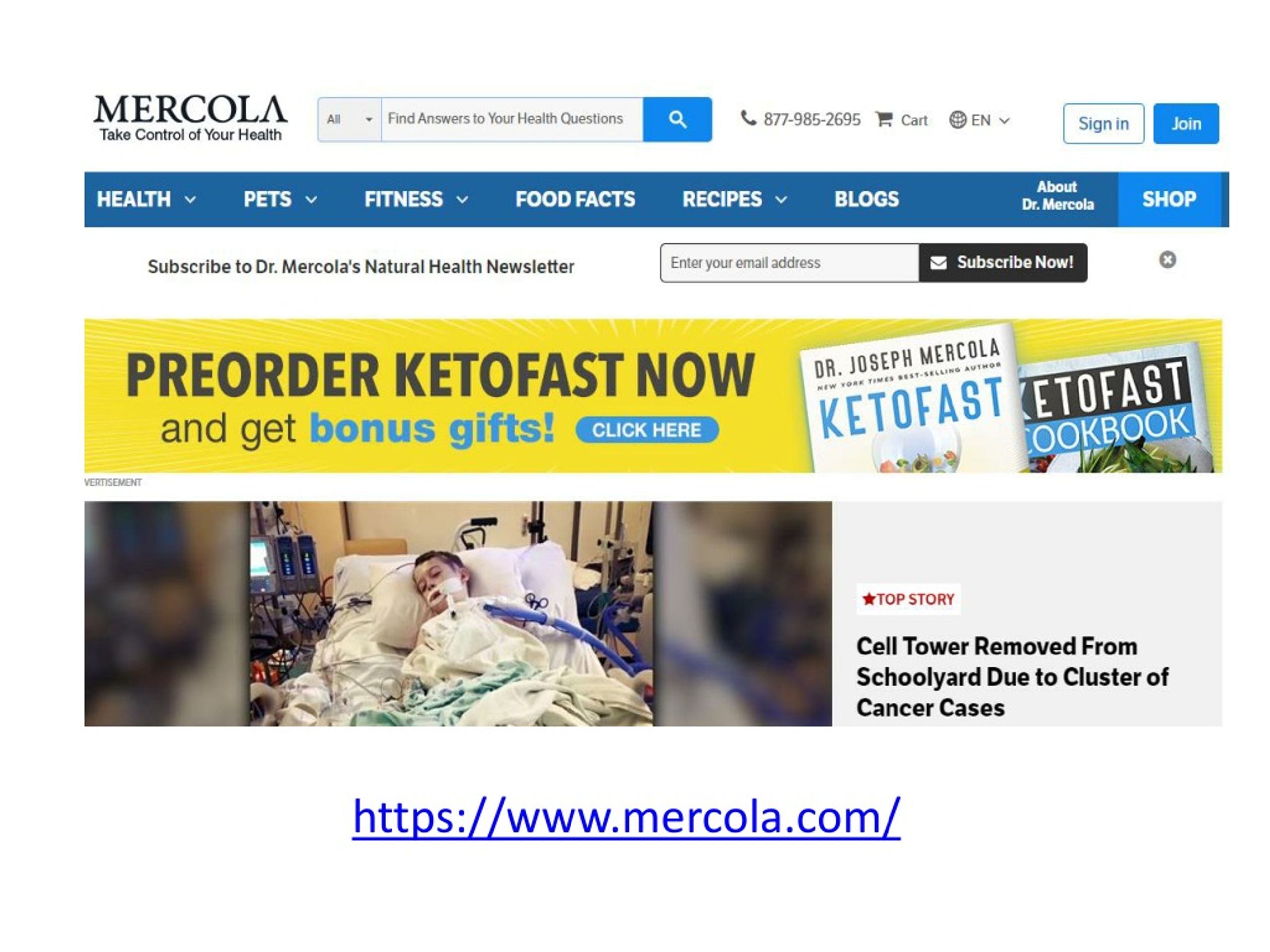This screenshot has width=1270, height=952.
Task: Click the blue search magnifier button
Action: pos(678,119)
